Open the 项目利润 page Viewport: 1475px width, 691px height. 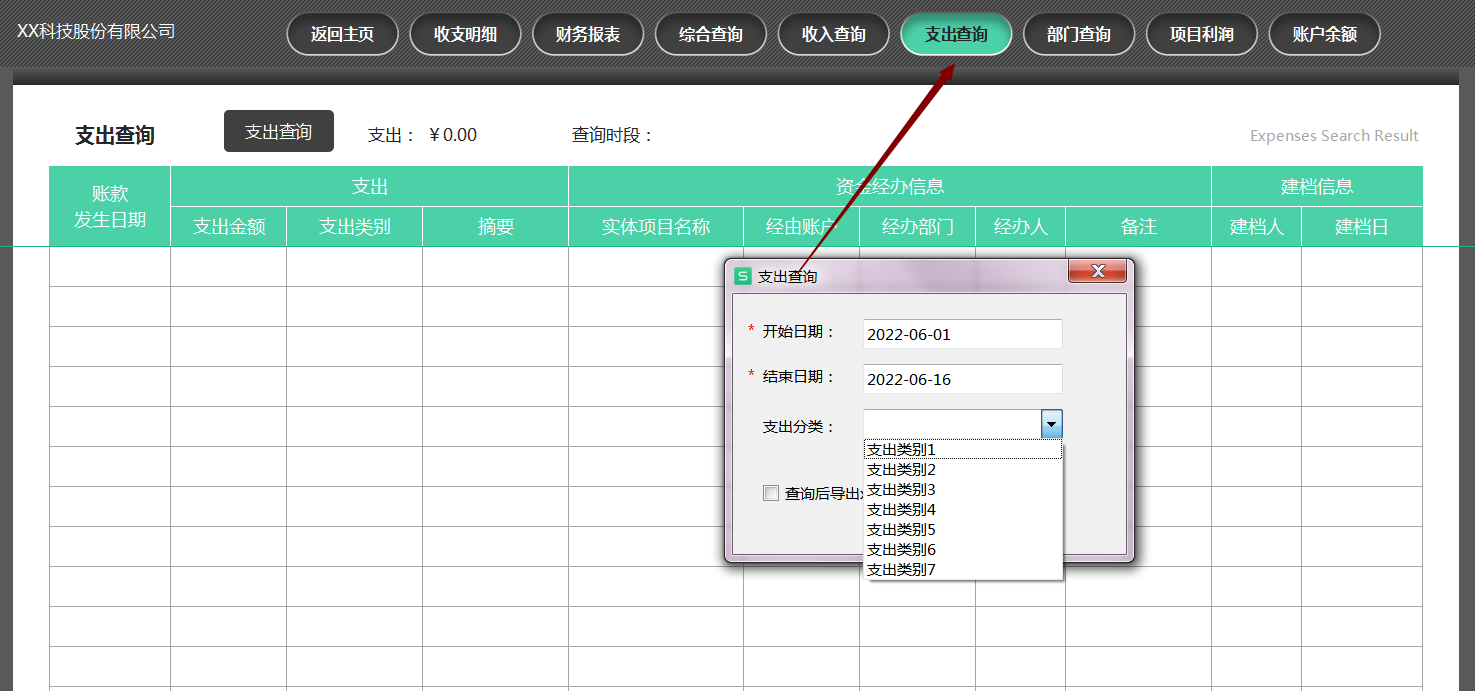tap(1202, 35)
